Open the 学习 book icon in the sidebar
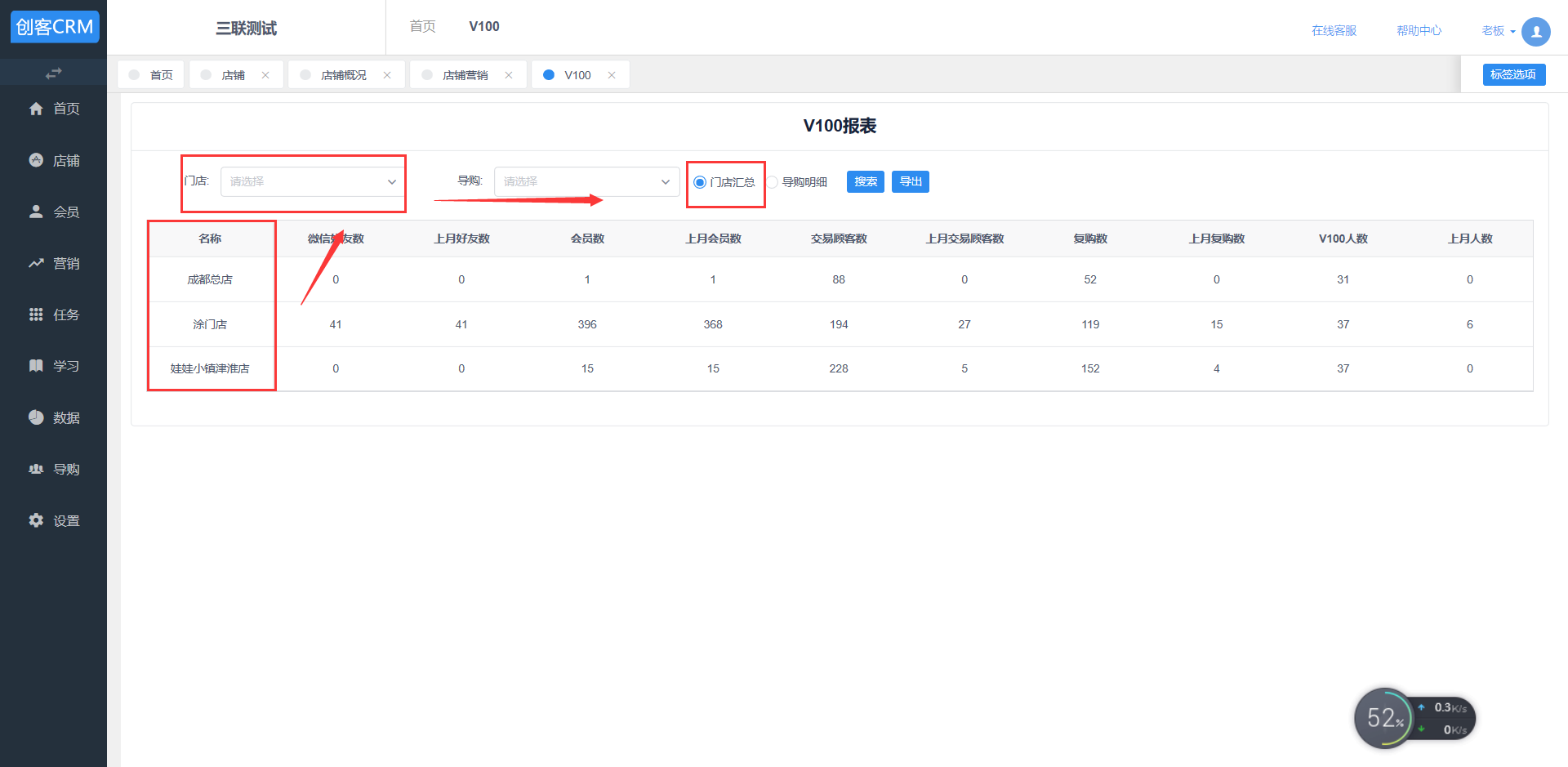The height and width of the screenshot is (767, 1568). coord(36,366)
